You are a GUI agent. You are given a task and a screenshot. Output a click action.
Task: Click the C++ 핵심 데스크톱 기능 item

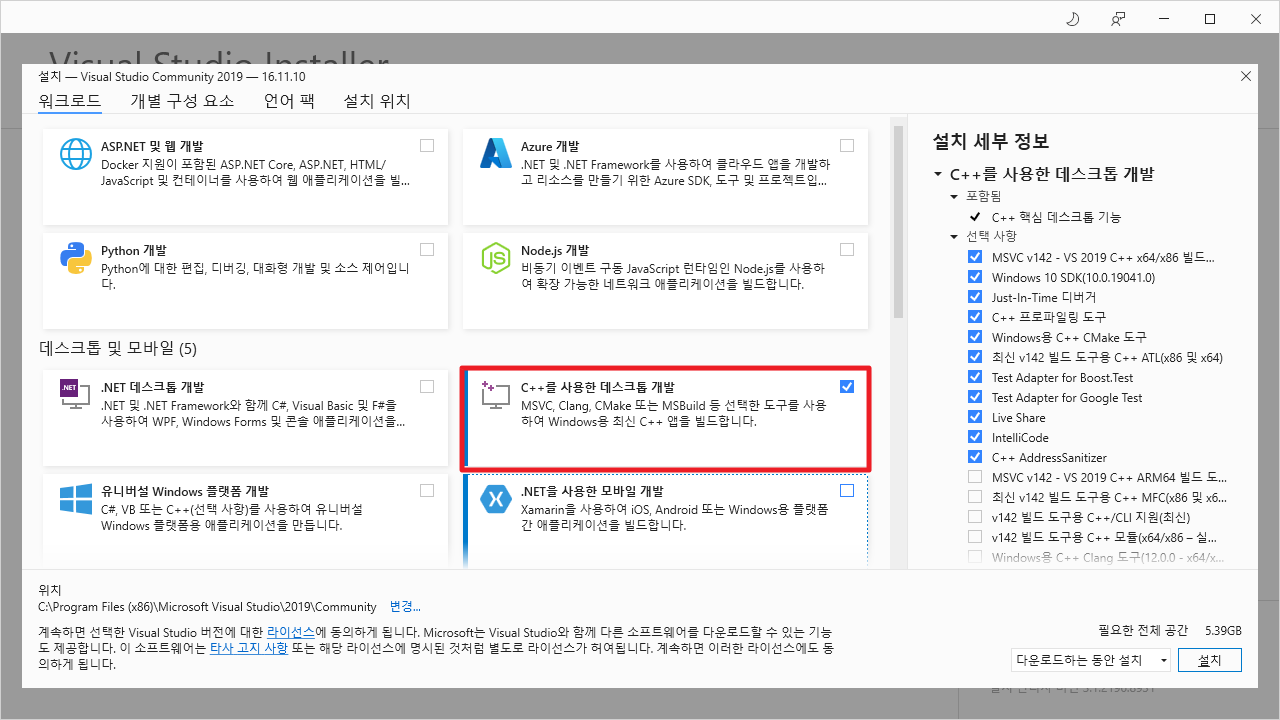coord(1056,217)
